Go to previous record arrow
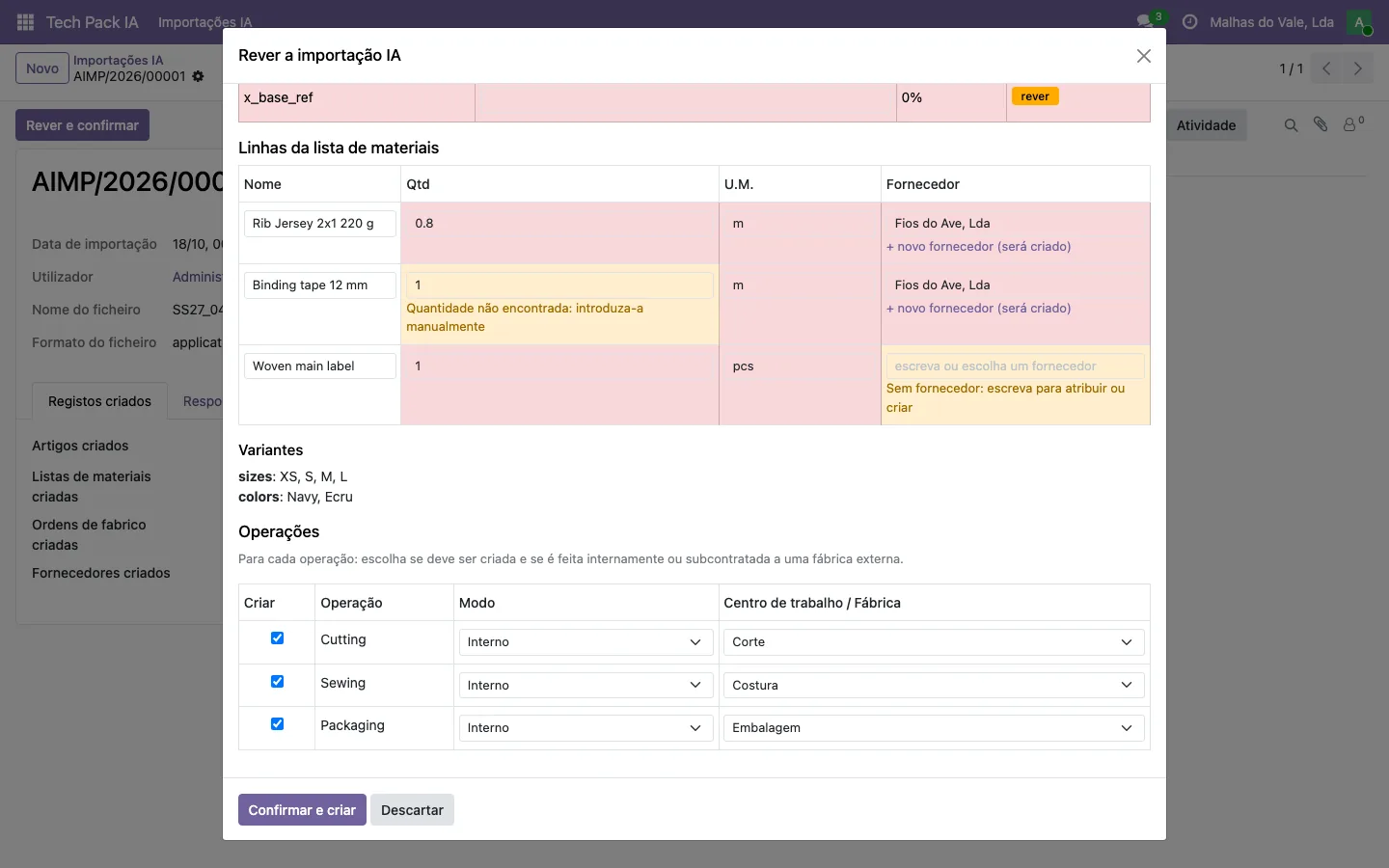The image size is (1389, 868). pos(1326,68)
